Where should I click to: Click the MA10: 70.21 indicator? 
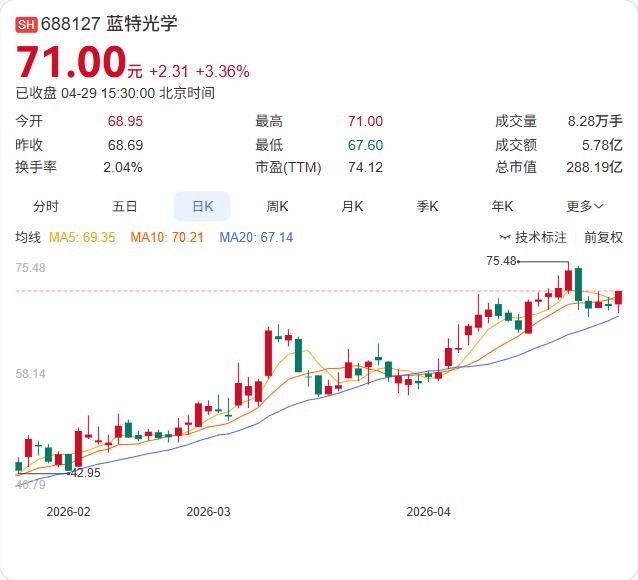point(167,237)
